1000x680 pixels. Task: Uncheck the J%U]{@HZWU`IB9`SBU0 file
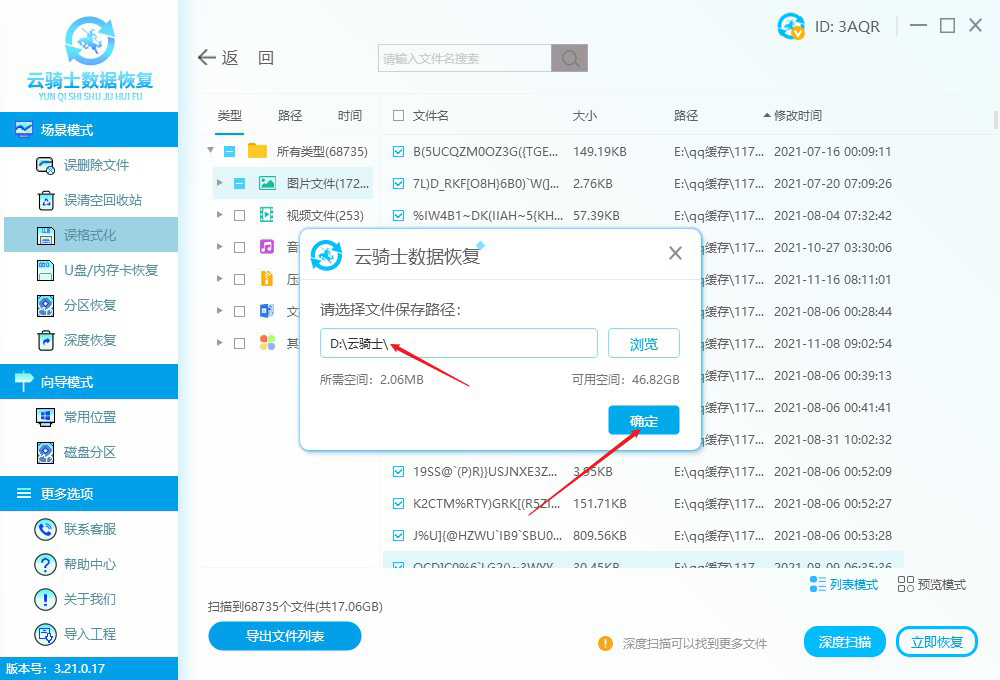(x=399, y=536)
